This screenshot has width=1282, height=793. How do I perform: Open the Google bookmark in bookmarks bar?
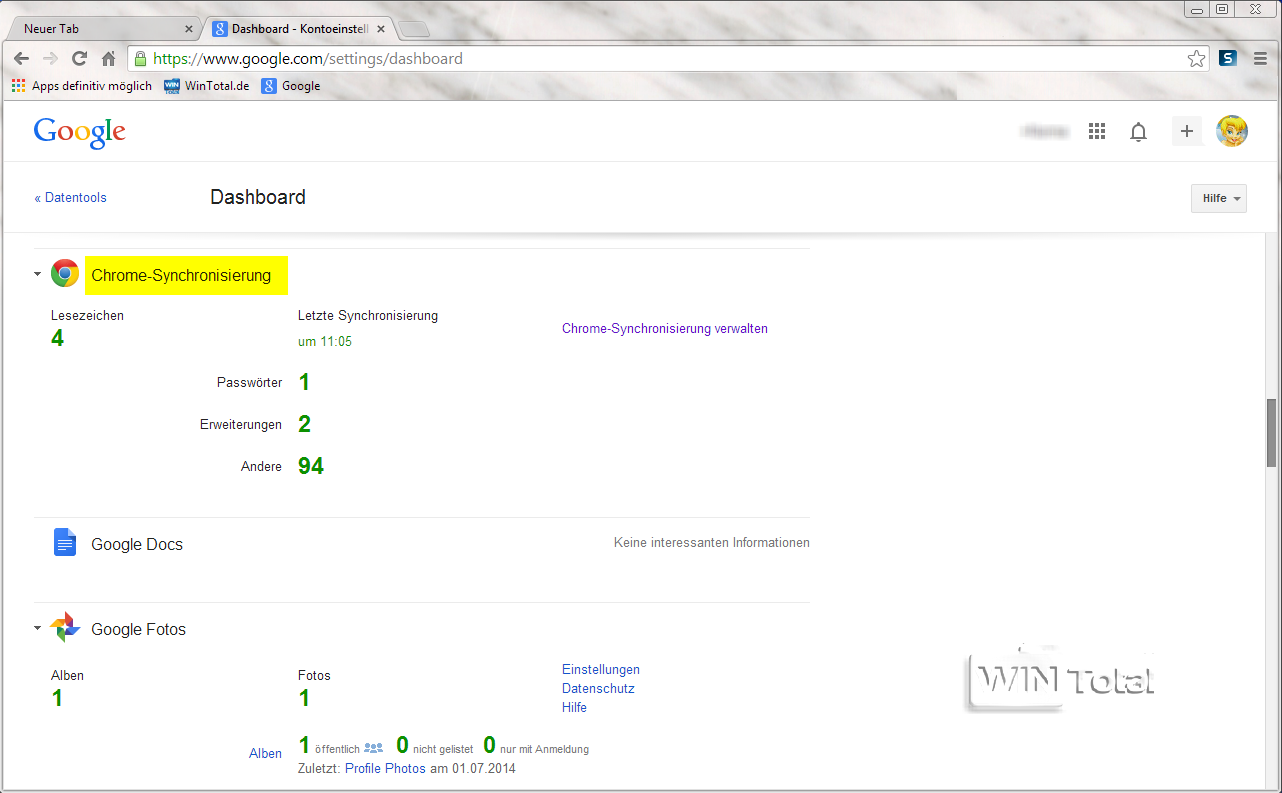(291, 86)
